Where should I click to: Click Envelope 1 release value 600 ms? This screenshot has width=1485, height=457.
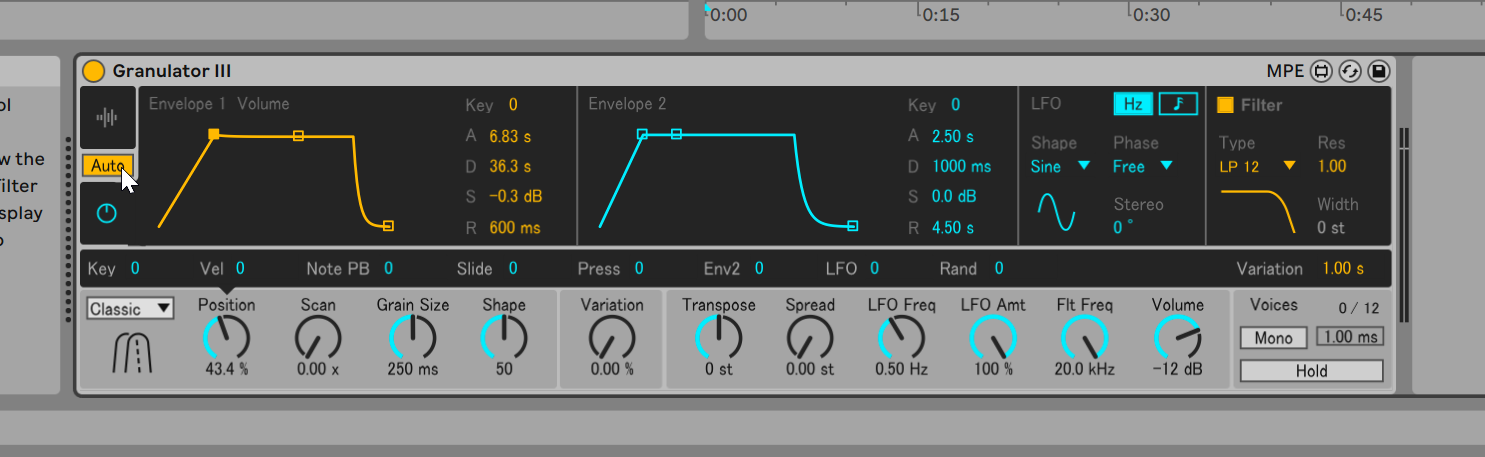click(x=515, y=228)
